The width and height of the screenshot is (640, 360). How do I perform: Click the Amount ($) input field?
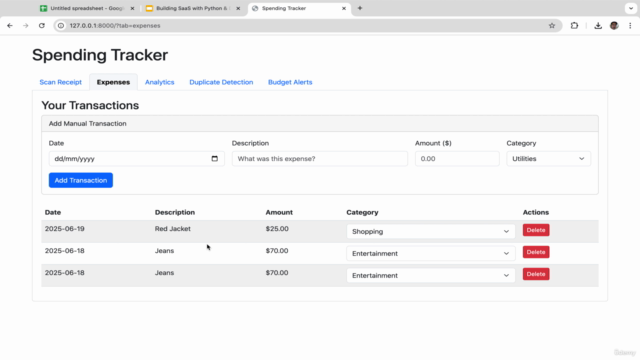(457, 158)
